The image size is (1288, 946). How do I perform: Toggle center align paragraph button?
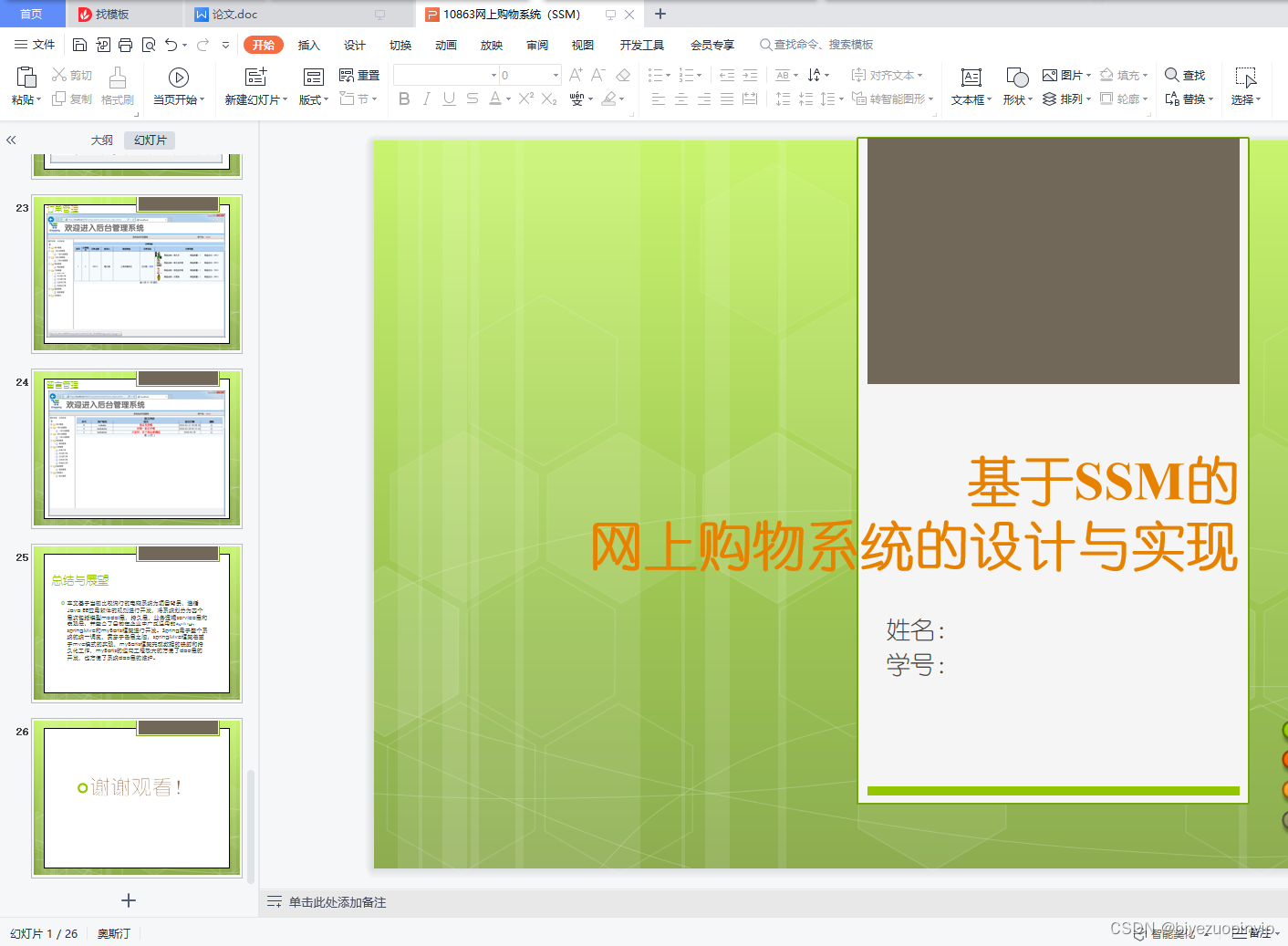[681, 99]
